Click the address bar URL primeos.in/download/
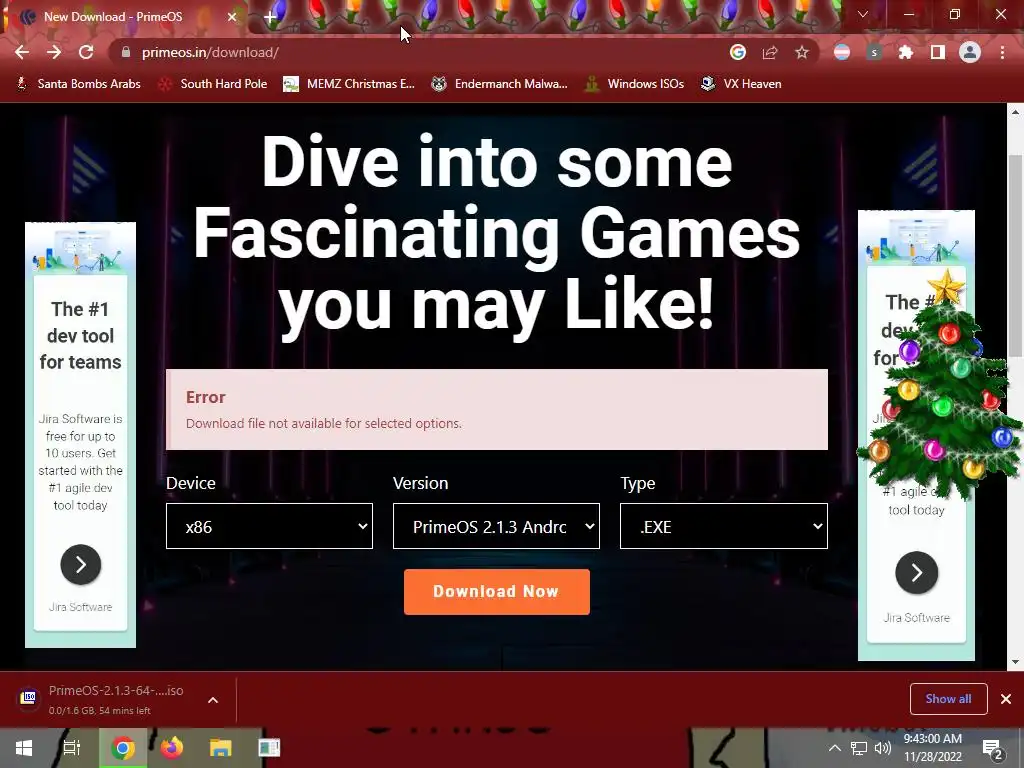Screen dimensions: 1024x768 [210, 52]
